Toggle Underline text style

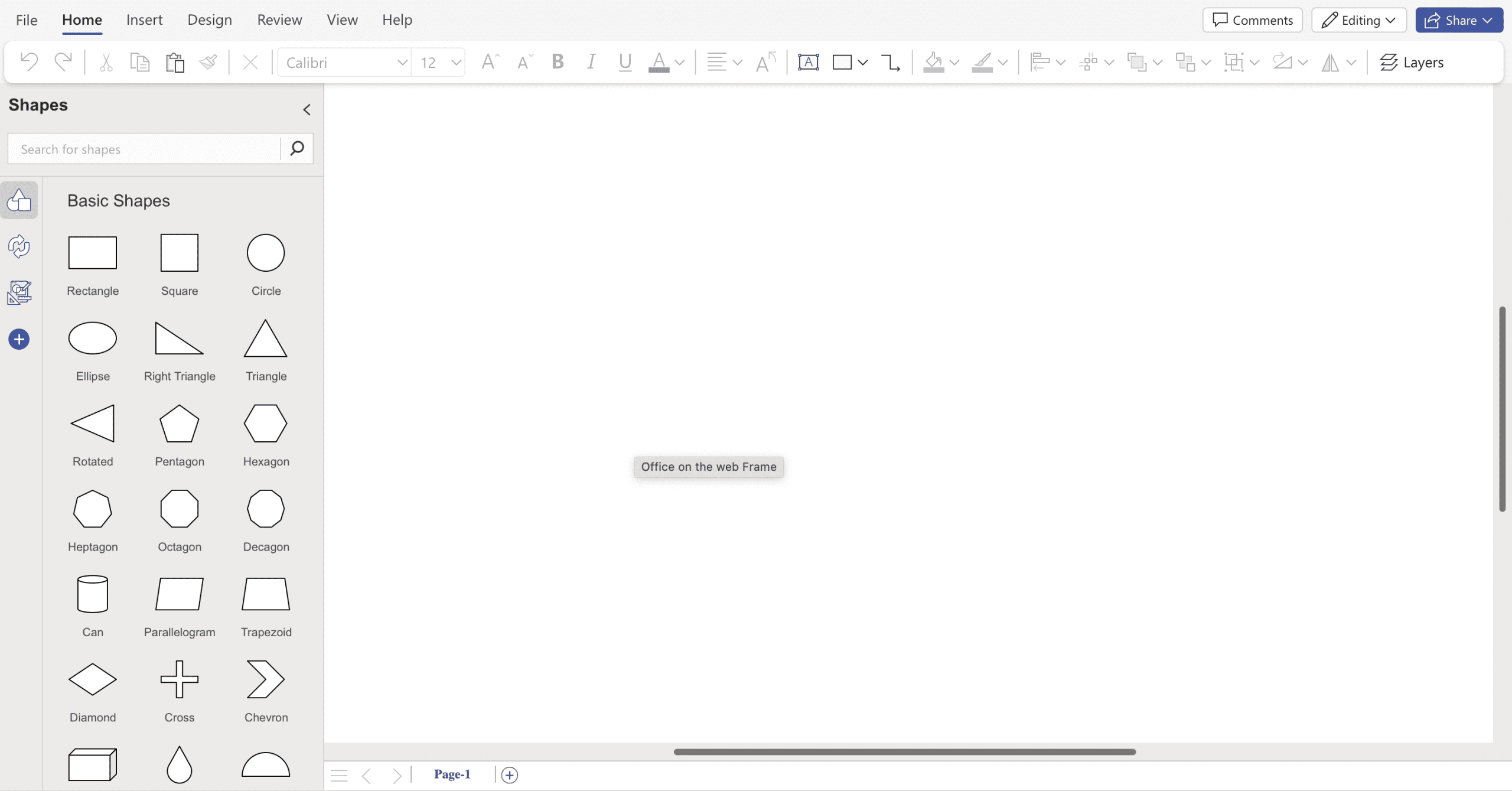pos(625,62)
